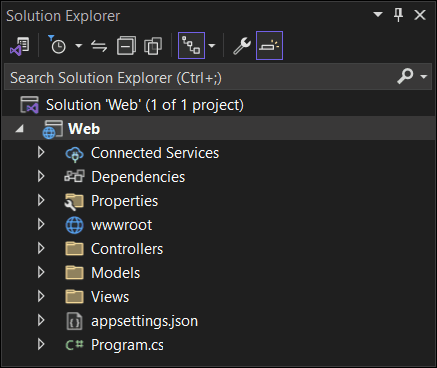The height and width of the screenshot is (368, 437).
Task: Expand the wwwroot node
Action: click(41, 224)
